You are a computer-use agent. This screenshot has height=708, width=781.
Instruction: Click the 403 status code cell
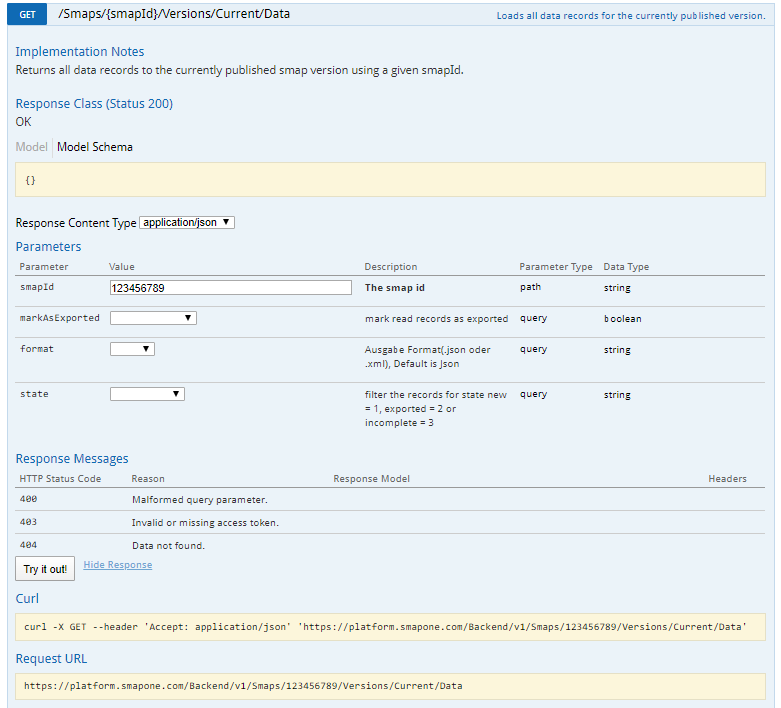(28, 522)
